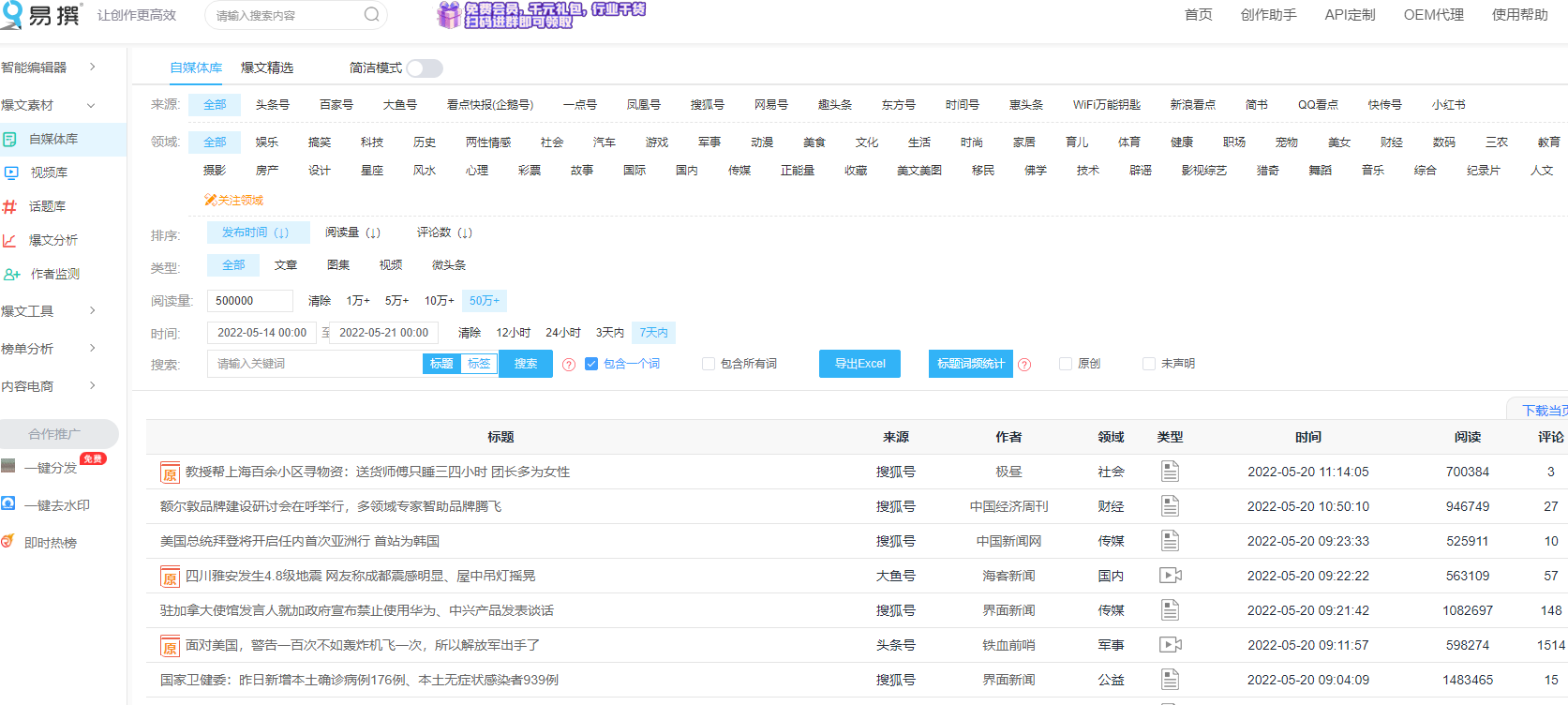The width and height of the screenshot is (1568, 705).
Task: Check the 原创 checkbox
Action: (x=1066, y=364)
